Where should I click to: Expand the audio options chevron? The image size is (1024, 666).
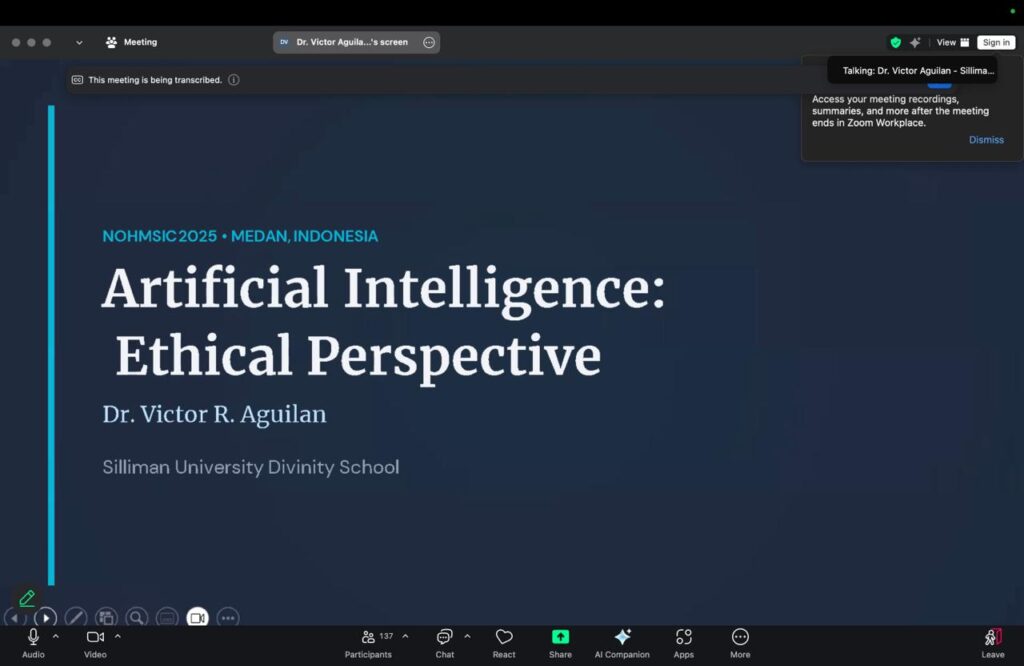pos(56,636)
